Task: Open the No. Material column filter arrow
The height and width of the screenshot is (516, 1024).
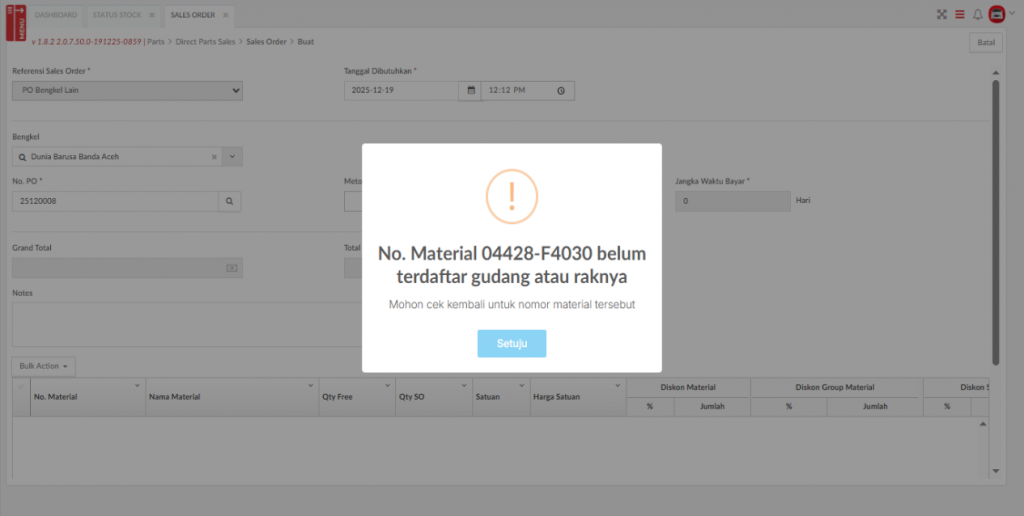Action: tap(137, 386)
